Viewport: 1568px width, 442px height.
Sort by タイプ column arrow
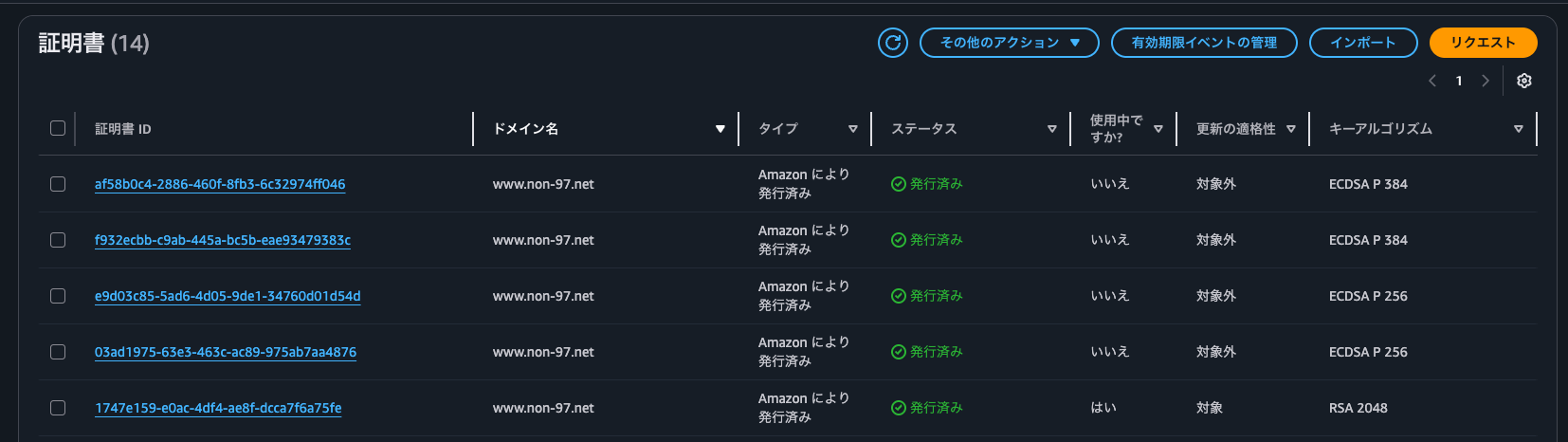pos(853,129)
